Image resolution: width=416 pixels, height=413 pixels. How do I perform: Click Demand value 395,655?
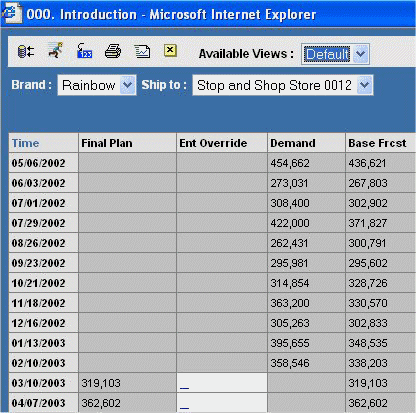290,343
